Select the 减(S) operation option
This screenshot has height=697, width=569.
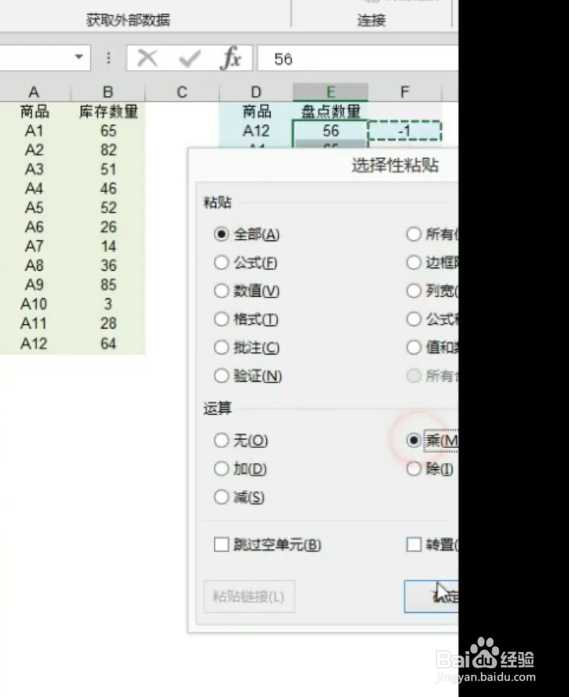(239, 497)
